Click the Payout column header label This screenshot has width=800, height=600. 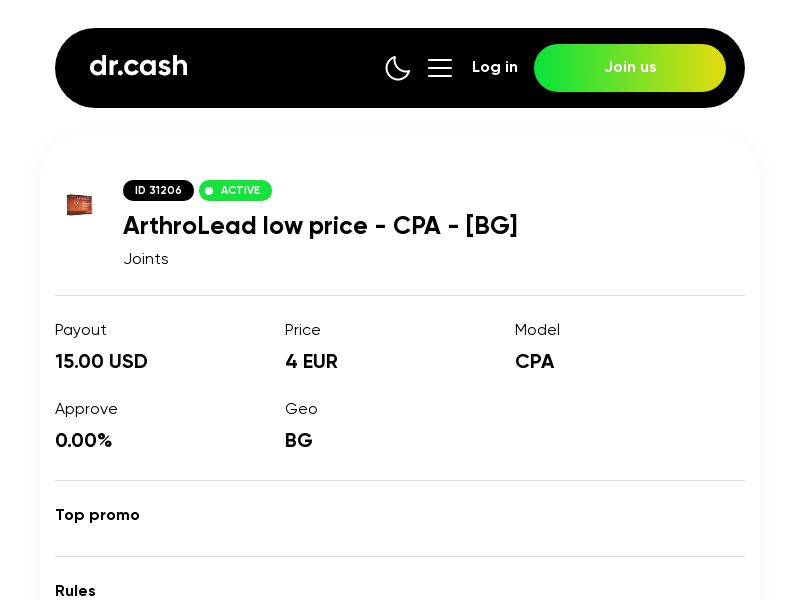tap(81, 330)
